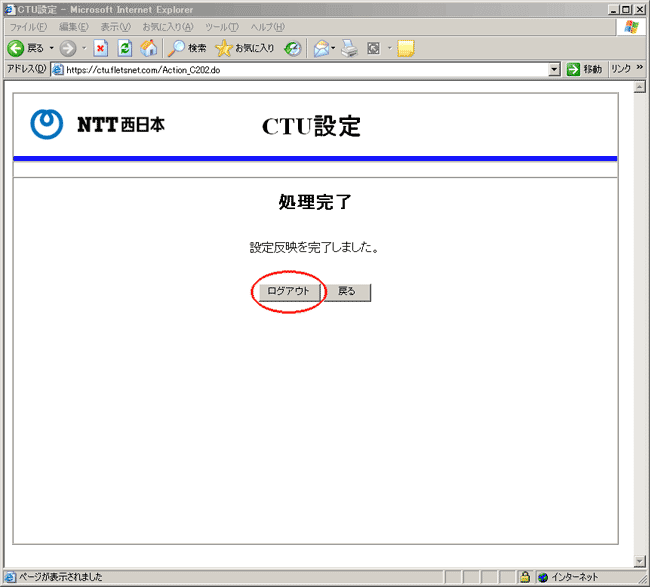Open the 編集(E) menu
This screenshot has width=650, height=587.
74,27
